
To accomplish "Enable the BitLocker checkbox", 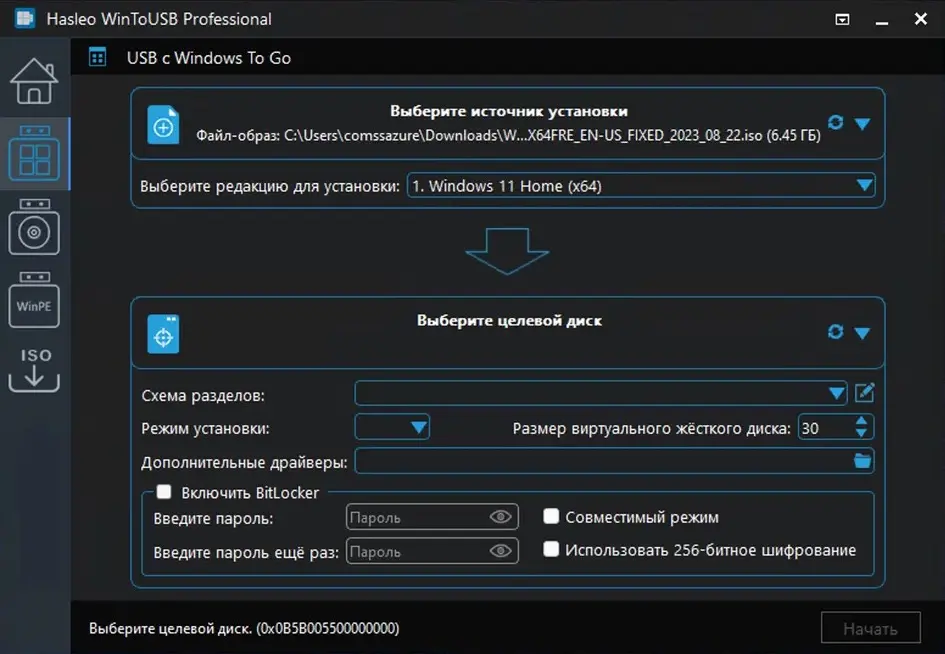I will click(x=164, y=492).
